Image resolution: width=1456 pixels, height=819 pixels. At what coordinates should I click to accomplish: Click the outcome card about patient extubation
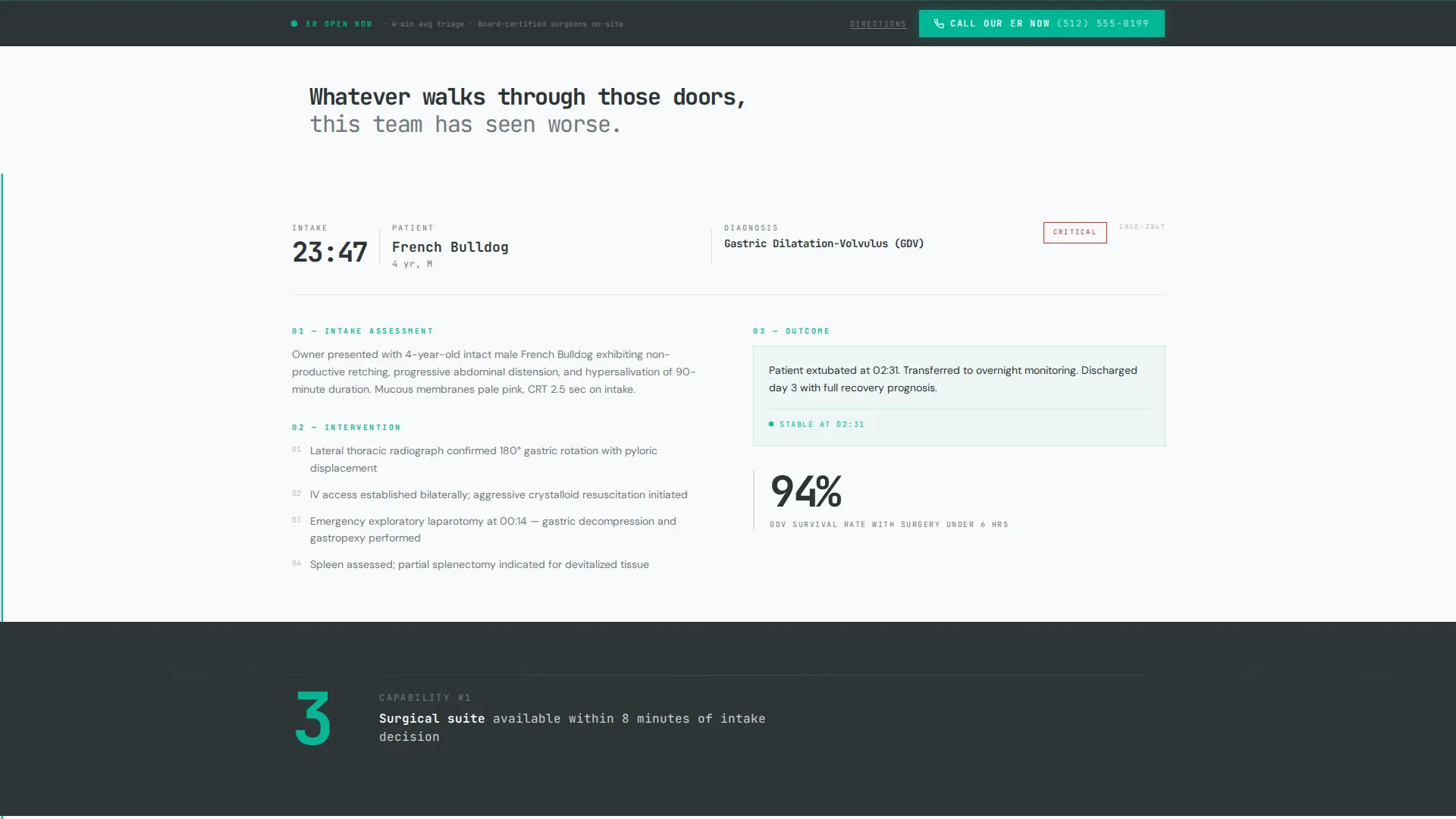click(x=959, y=396)
